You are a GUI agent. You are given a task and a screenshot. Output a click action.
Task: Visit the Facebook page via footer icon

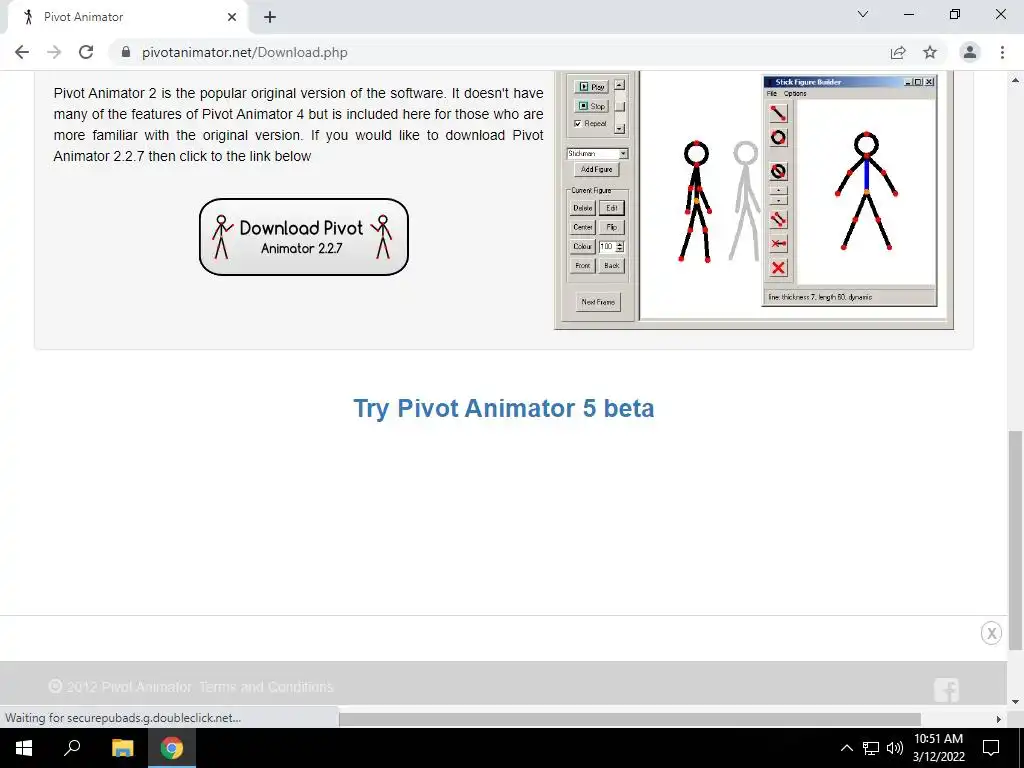(x=946, y=690)
